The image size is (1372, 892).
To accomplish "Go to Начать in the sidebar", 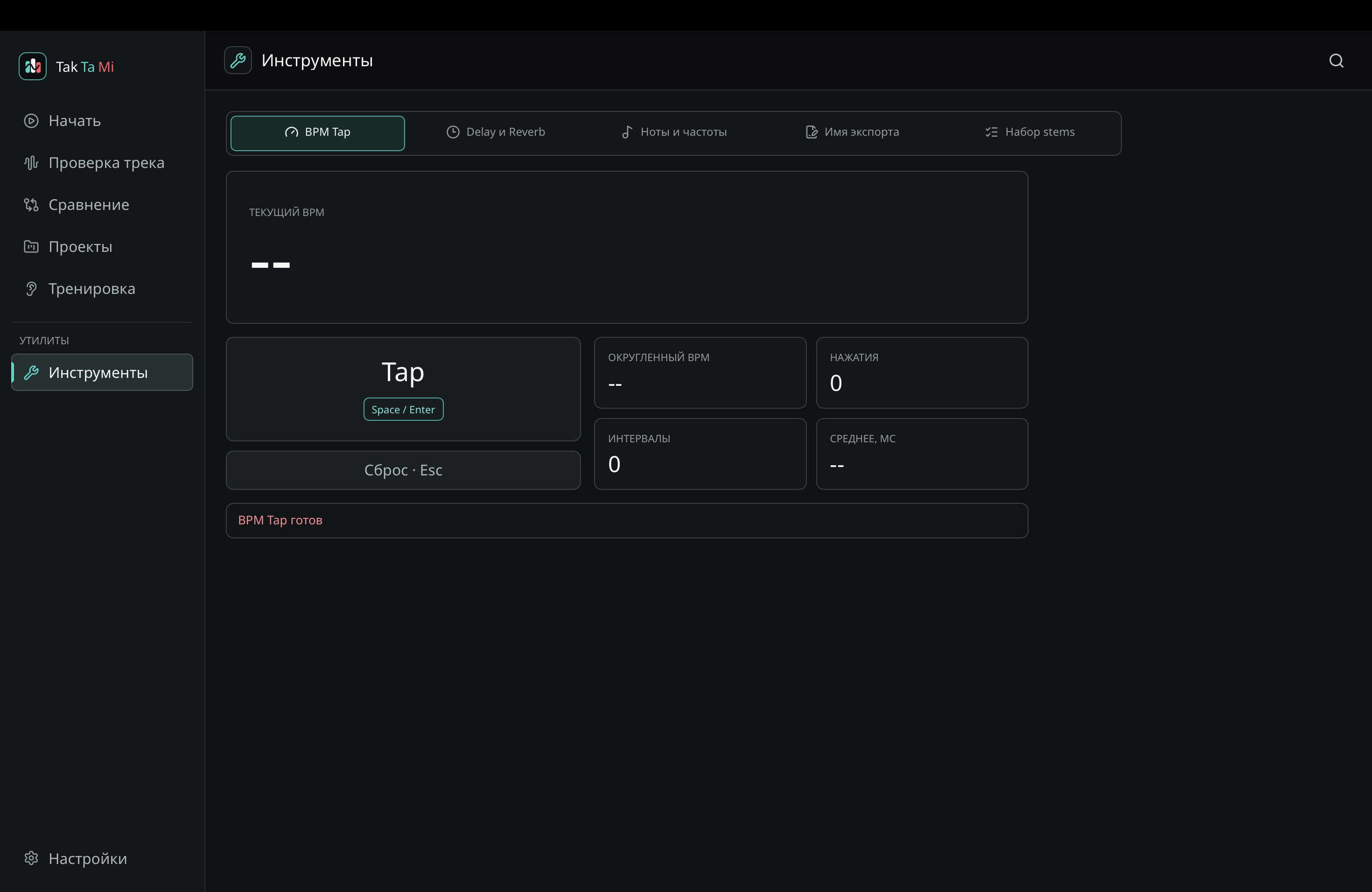I will [x=102, y=121].
